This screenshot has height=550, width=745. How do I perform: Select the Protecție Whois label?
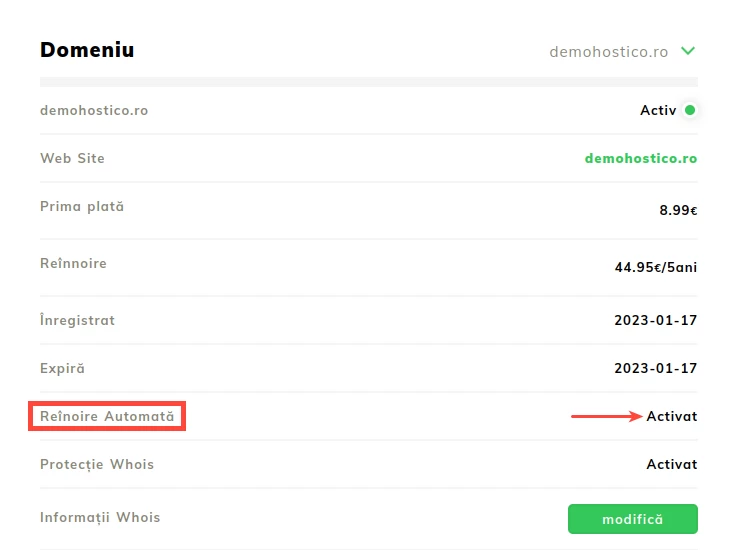[97, 464]
